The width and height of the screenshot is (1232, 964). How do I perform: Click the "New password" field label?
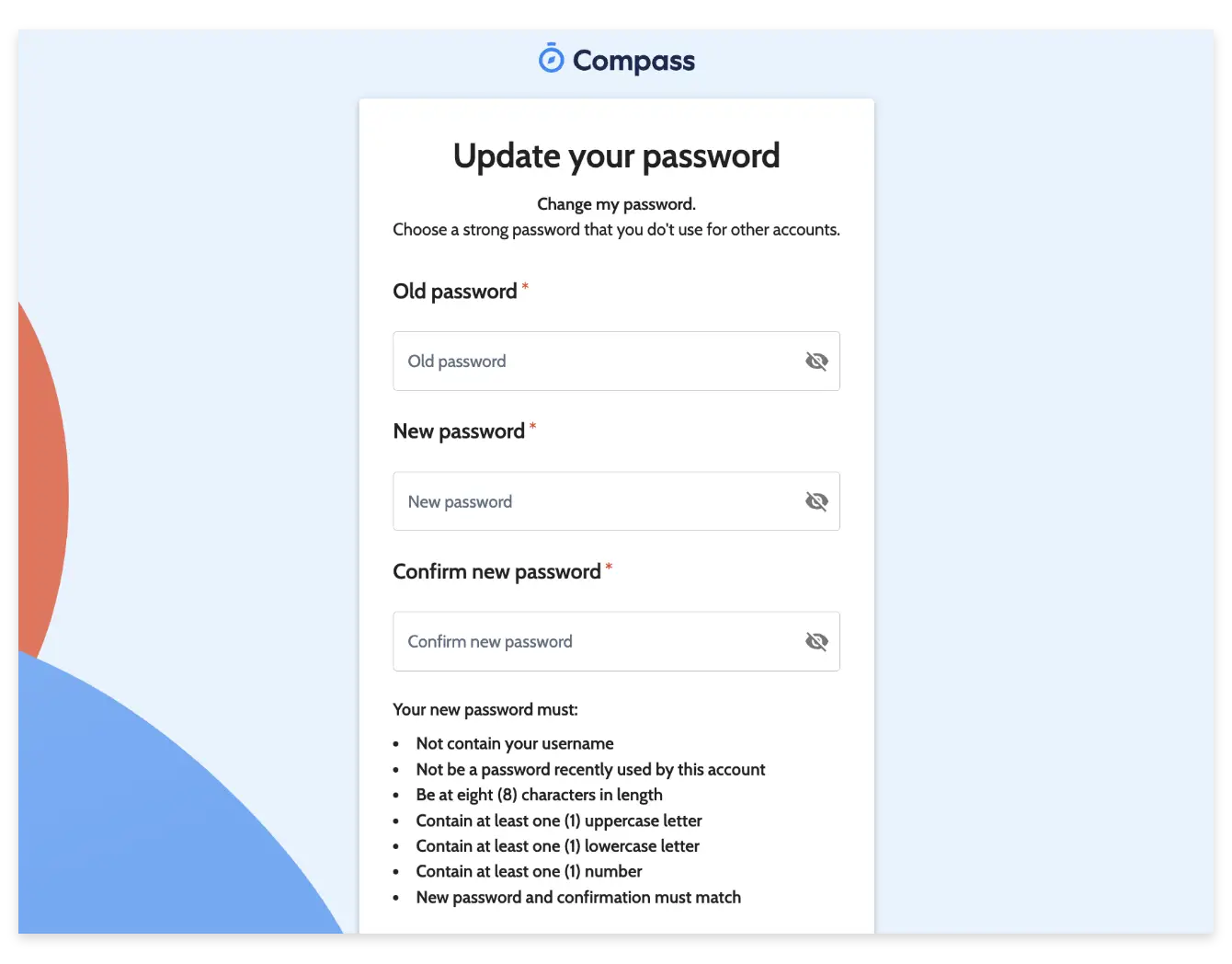click(x=459, y=431)
